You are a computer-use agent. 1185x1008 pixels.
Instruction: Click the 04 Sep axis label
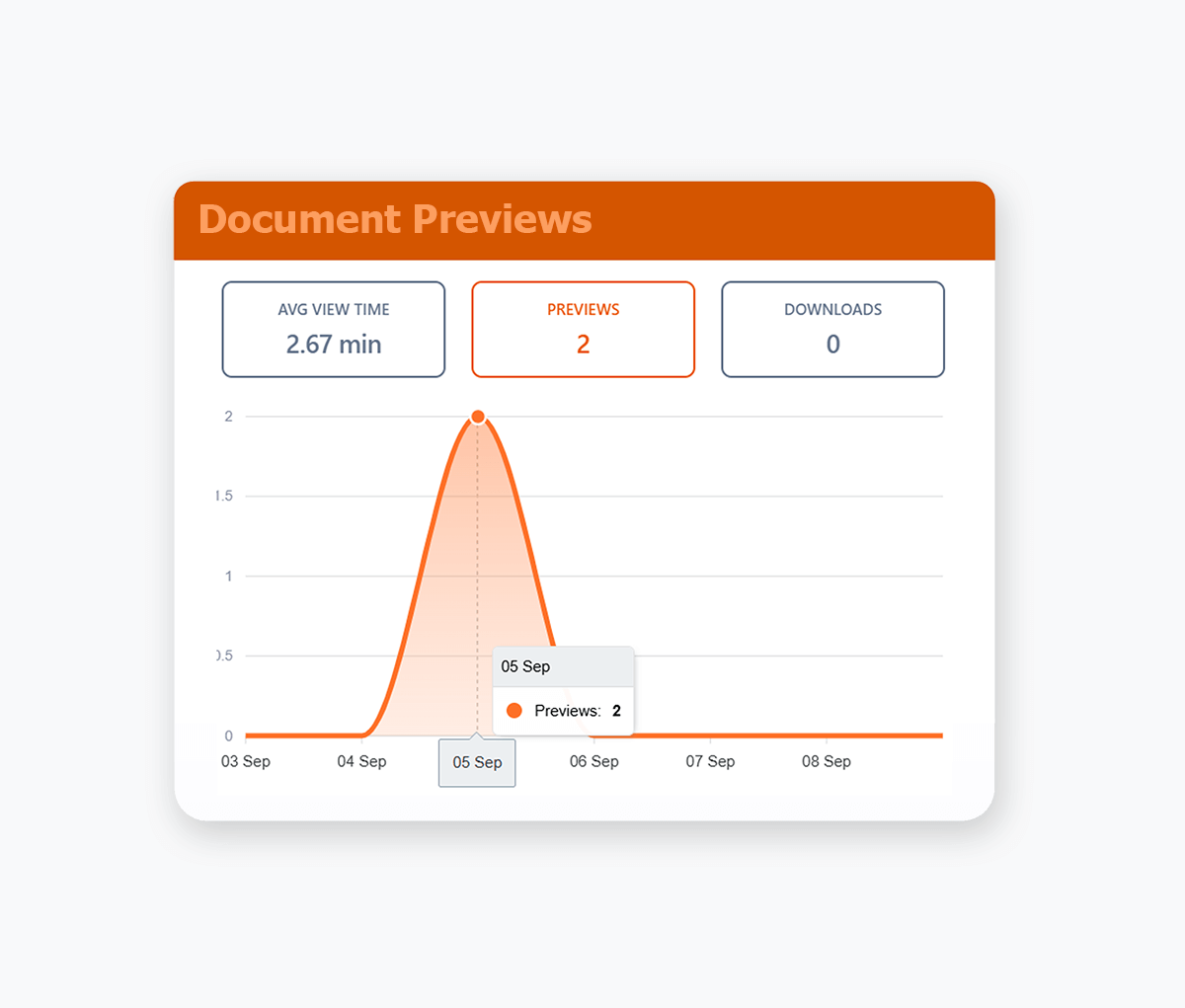click(361, 761)
